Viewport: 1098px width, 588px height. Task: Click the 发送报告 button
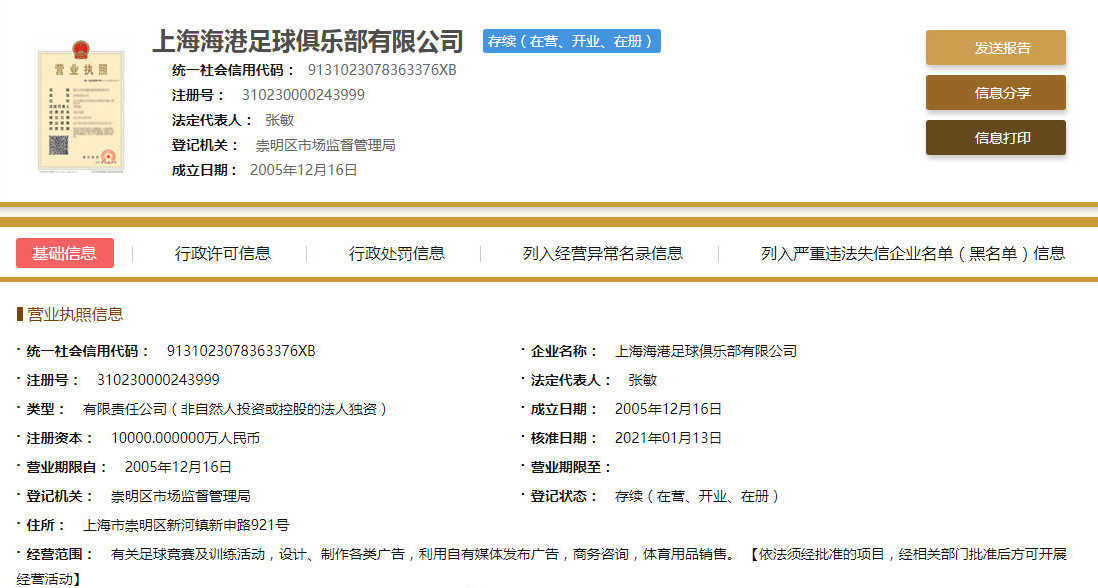click(x=995, y=48)
